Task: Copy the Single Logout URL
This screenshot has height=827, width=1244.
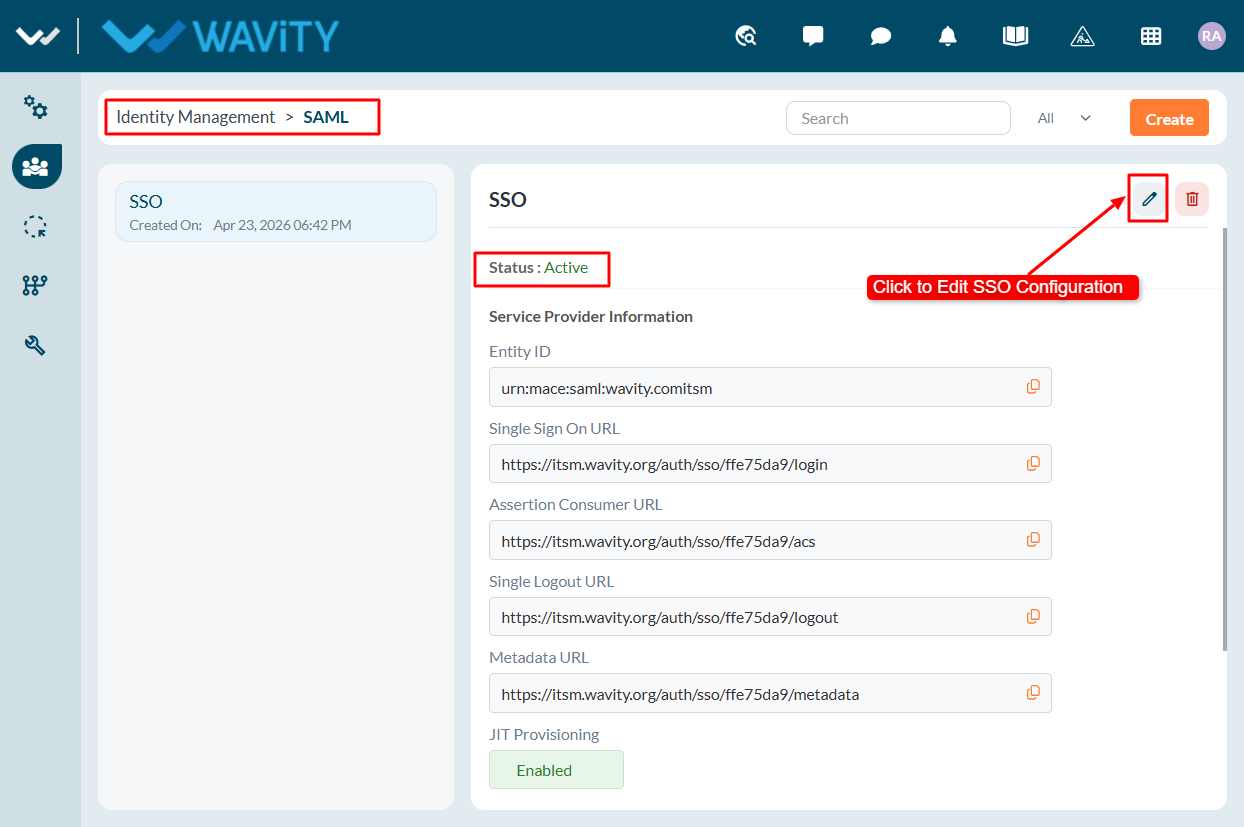Action: click(x=1033, y=616)
